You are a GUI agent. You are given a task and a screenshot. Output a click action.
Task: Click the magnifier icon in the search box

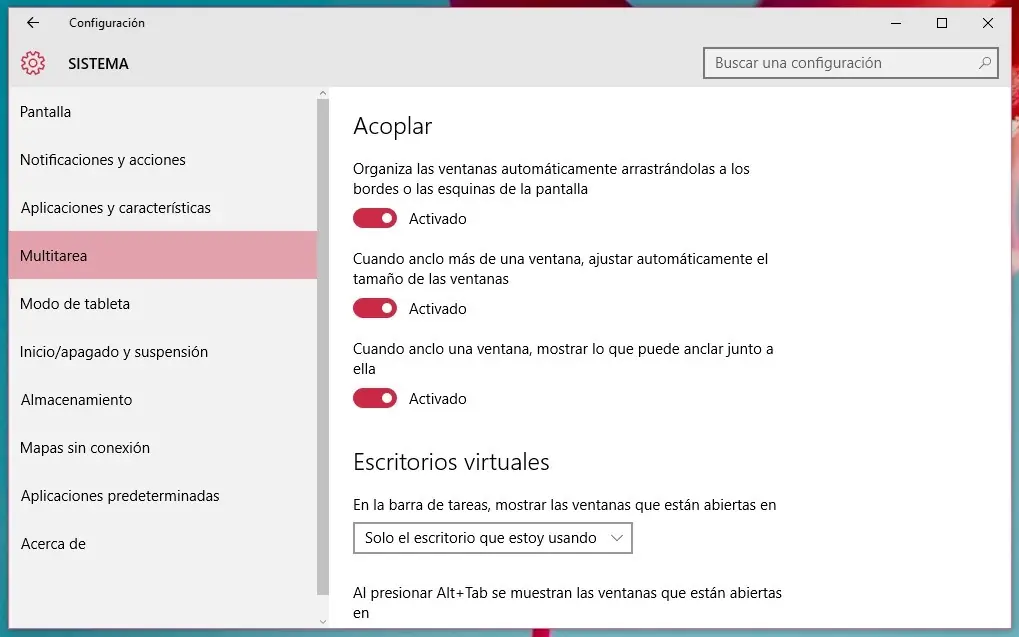(984, 63)
